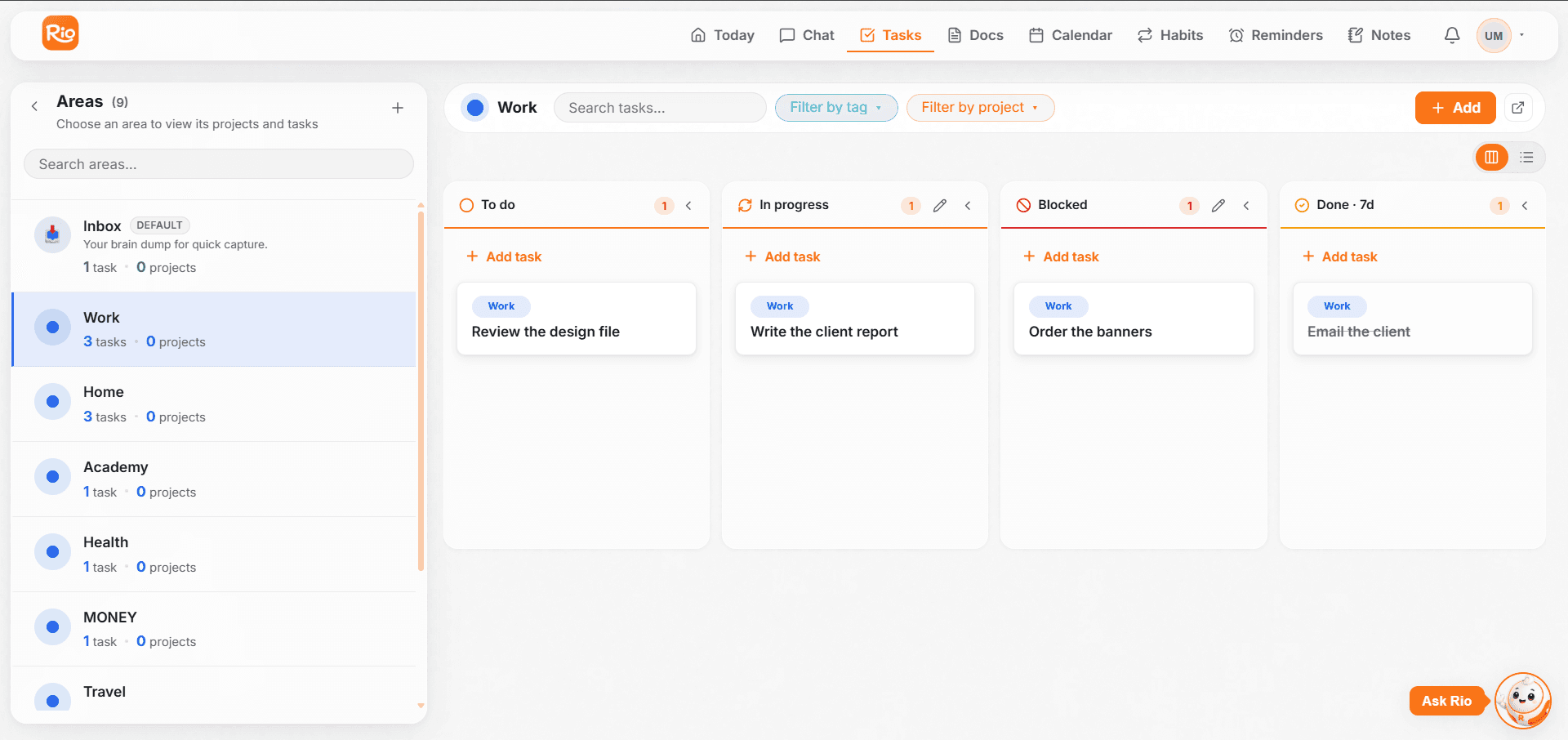Collapse the In progress column
Screen dimensions: 1568x740
[968, 205]
